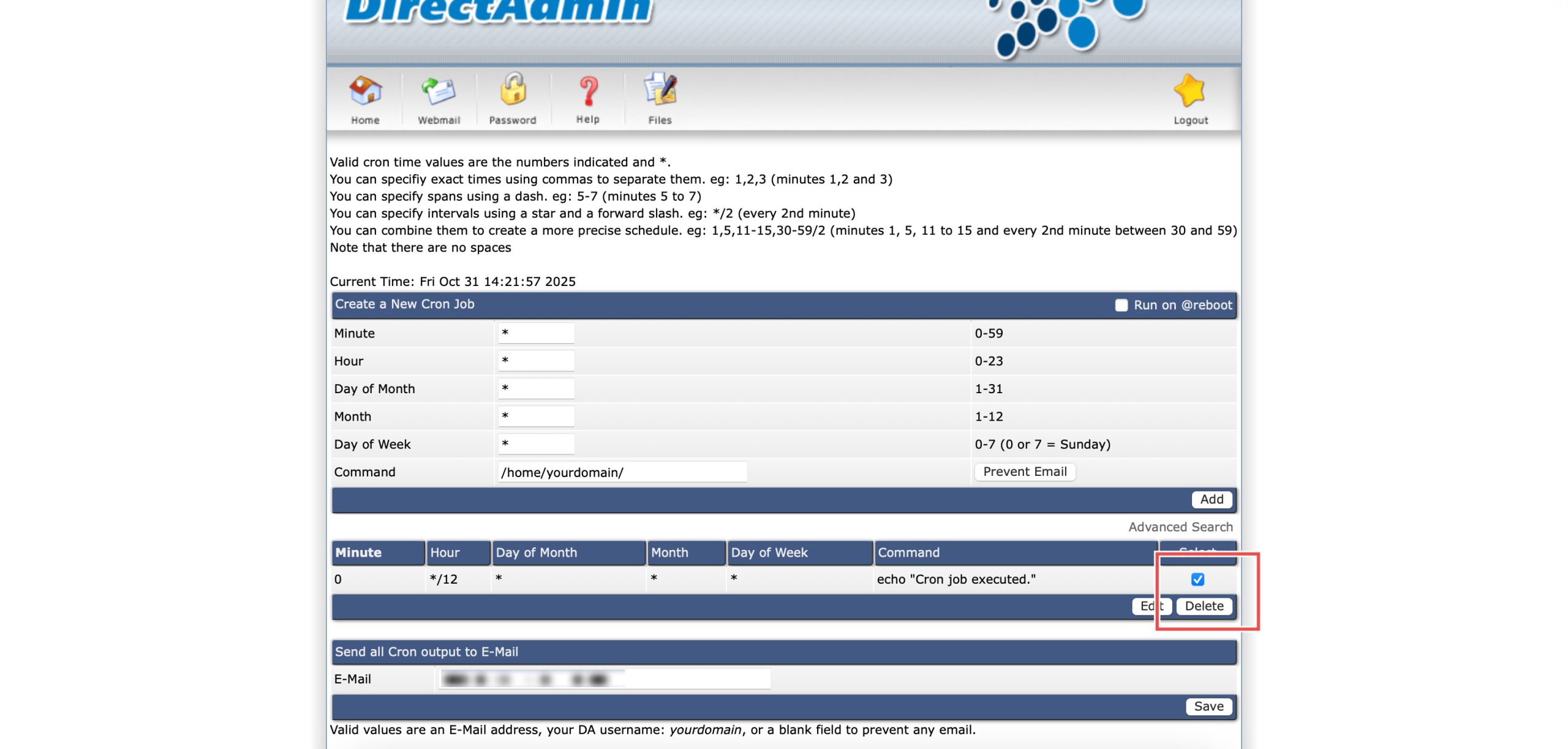Click into the Command input field

[x=622, y=472]
